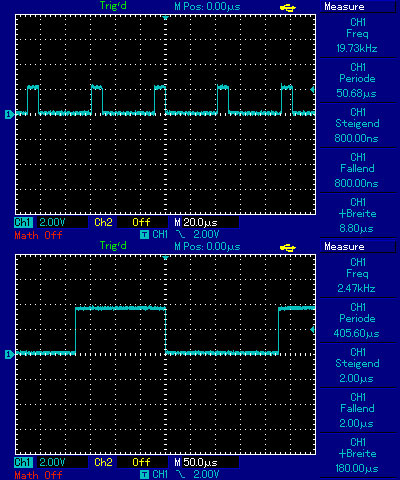Click the channel 1 ground marker in bottom capture
This screenshot has height=480, width=400.
coord(9,354)
